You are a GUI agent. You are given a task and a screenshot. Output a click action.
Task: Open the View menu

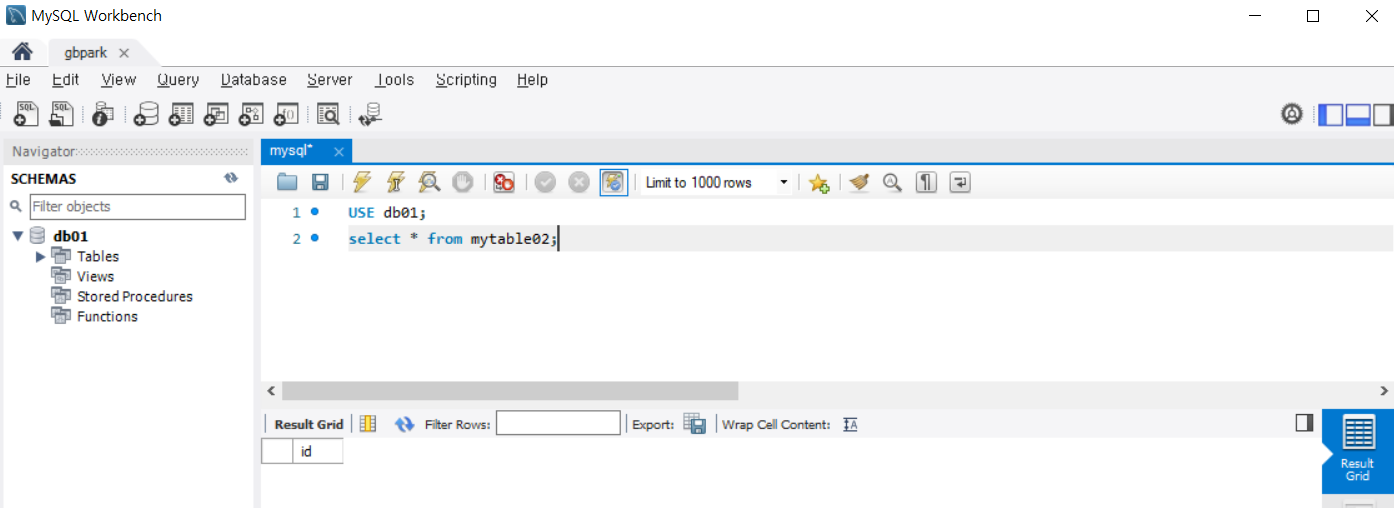pyautogui.click(x=118, y=79)
